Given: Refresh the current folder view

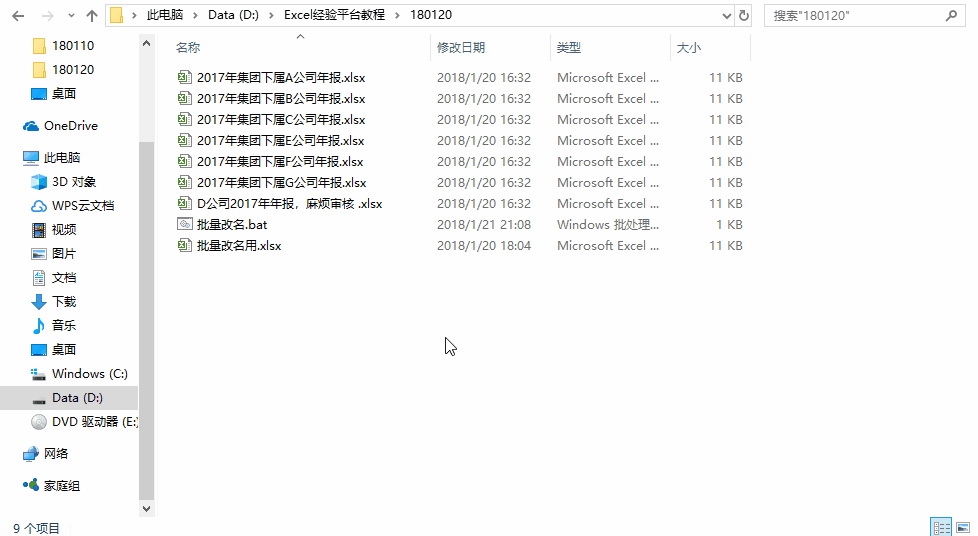Looking at the screenshot, I should pos(743,16).
